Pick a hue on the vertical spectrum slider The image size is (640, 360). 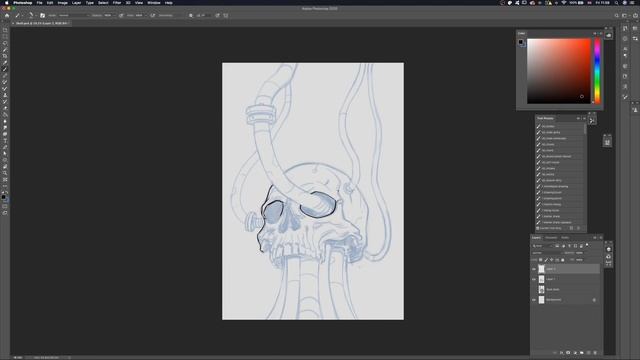pos(597,71)
